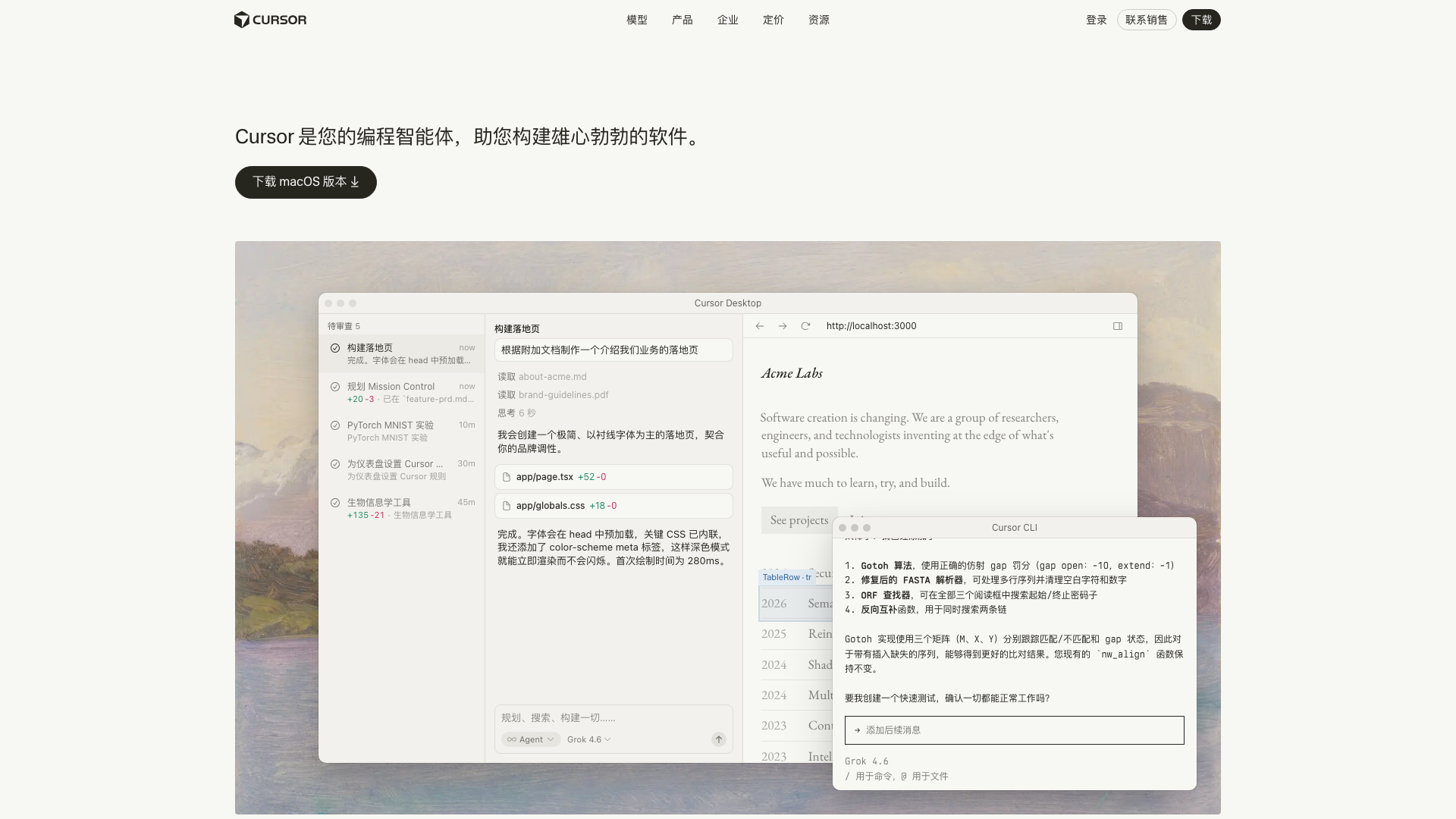Open the Grok 4.6 model dropdown
The image size is (1456, 819).
coord(588,739)
